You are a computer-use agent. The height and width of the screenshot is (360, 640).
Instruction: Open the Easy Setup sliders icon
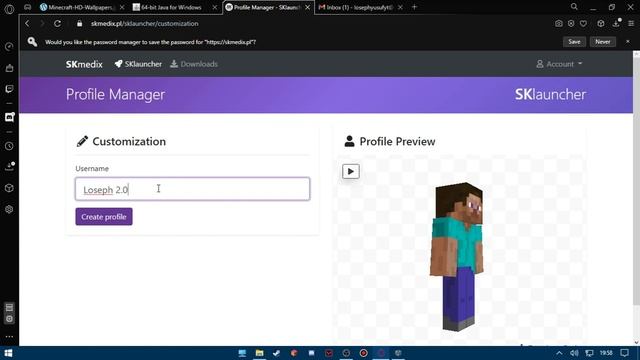[631, 24]
